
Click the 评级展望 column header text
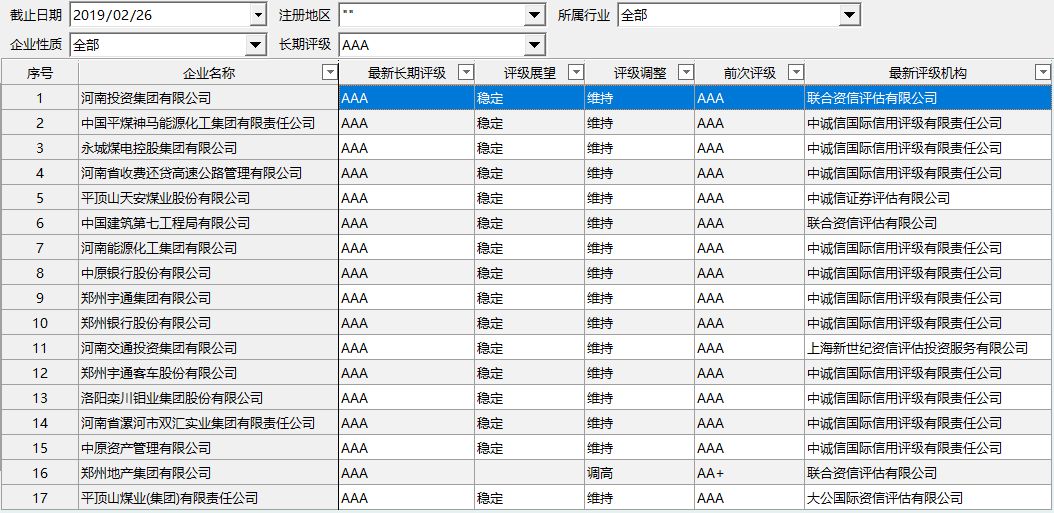tap(530, 73)
